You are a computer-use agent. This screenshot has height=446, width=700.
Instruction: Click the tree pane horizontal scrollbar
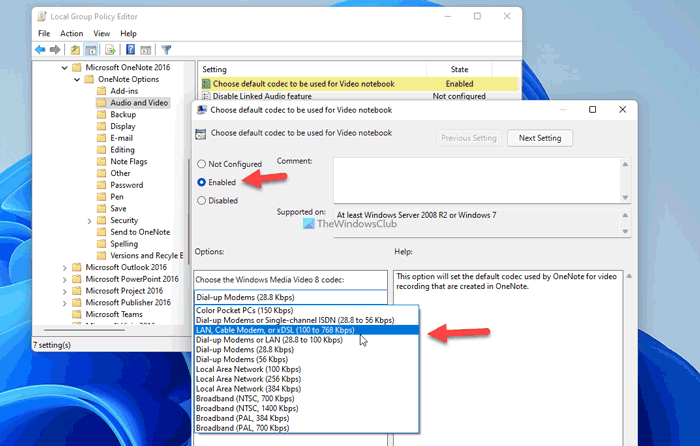point(85,330)
